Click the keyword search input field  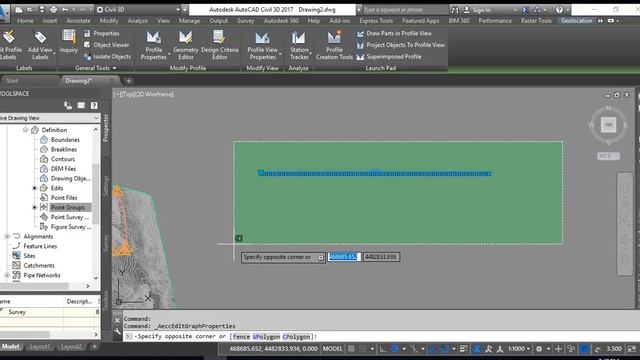point(404,9)
